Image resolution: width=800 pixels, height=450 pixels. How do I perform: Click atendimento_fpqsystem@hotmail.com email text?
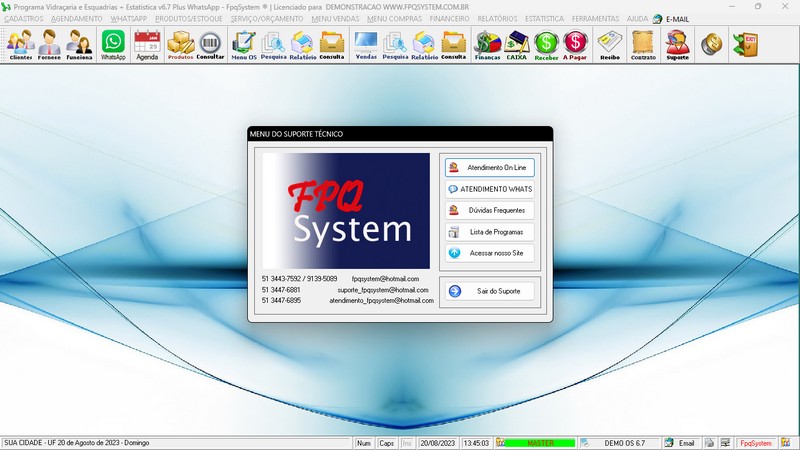[381, 301]
